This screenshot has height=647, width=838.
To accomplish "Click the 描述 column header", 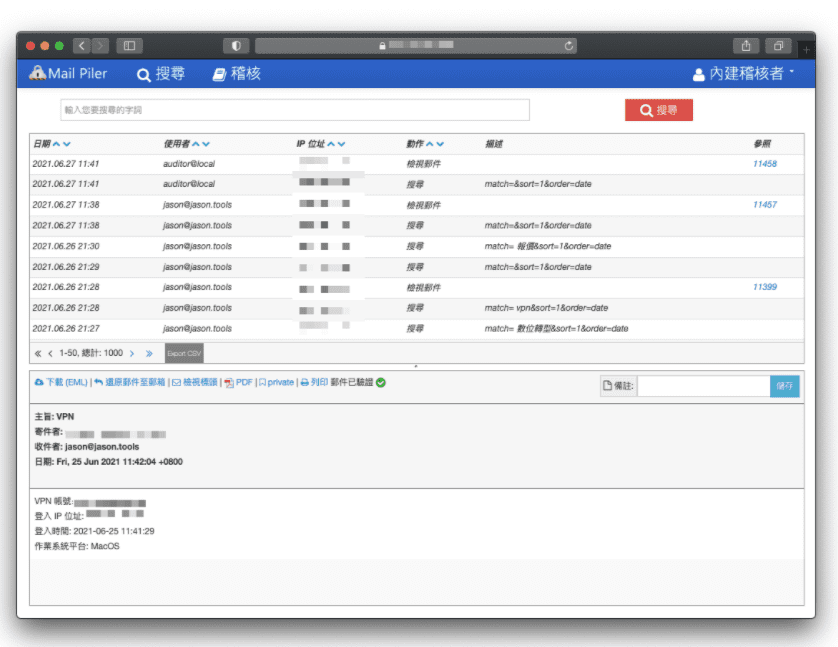I will pos(494,144).
